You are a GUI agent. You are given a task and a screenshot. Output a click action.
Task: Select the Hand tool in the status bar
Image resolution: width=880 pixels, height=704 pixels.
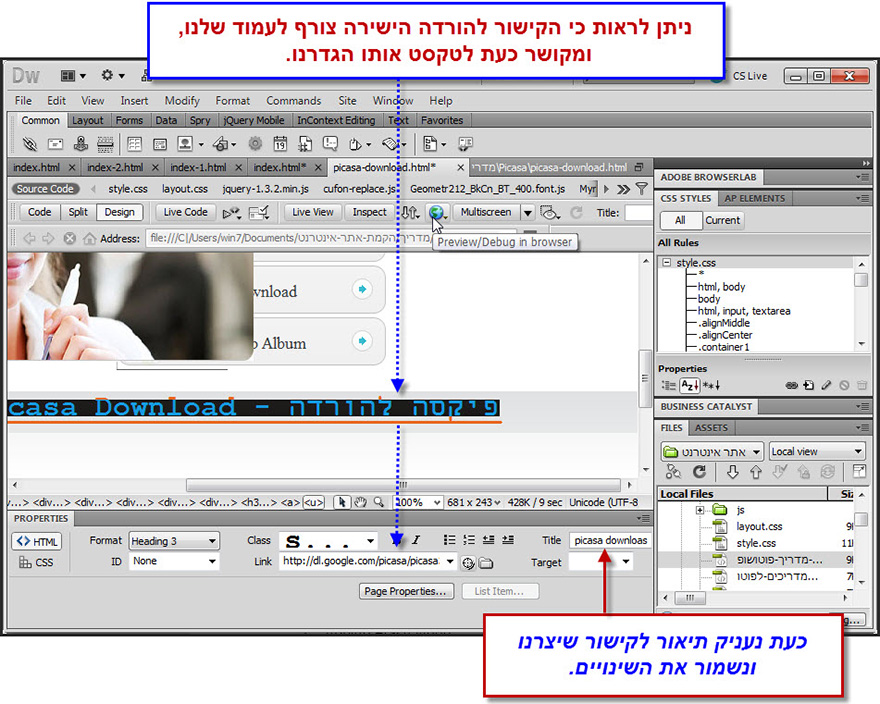pos(360,502)
